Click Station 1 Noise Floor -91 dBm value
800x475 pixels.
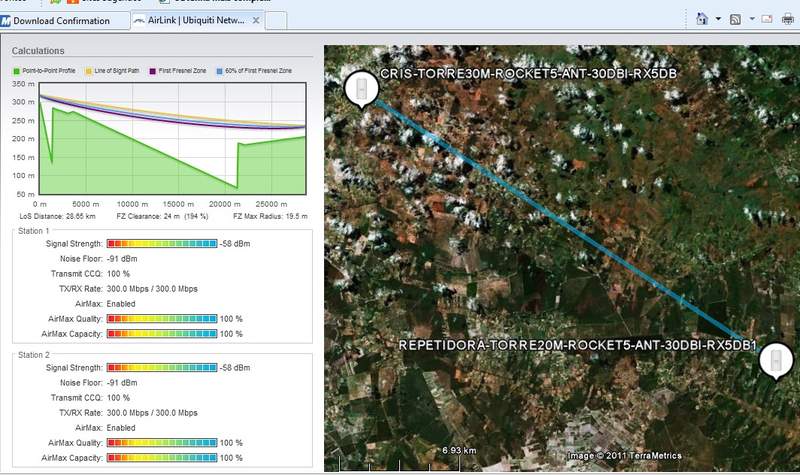pos(122,259)
